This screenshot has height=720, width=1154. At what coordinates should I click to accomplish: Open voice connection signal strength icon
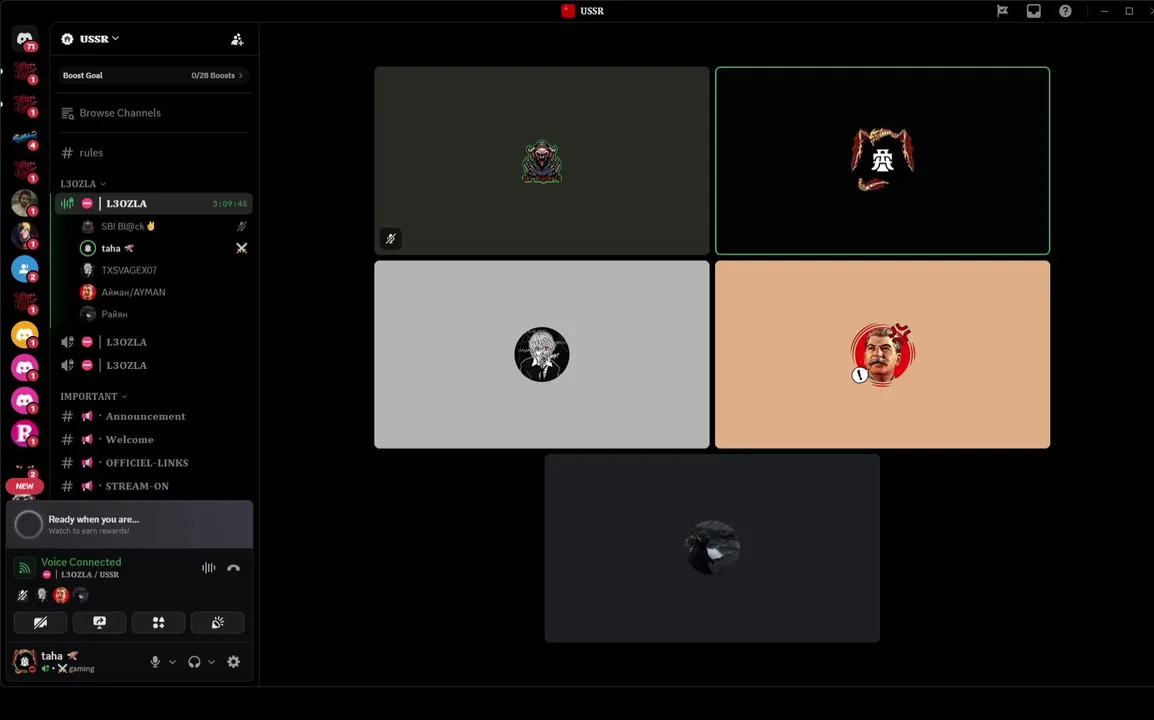(x=24, y=568)
